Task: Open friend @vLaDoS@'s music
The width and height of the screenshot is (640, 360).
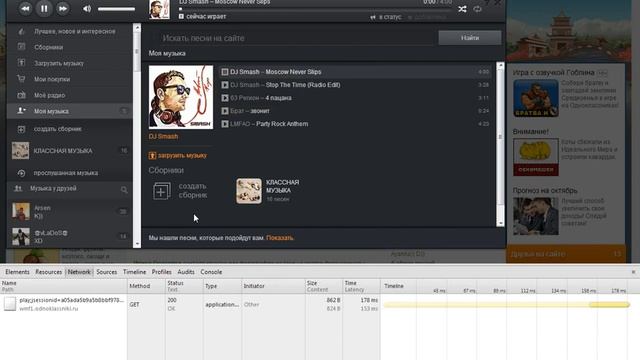Action: click(70, 237)
